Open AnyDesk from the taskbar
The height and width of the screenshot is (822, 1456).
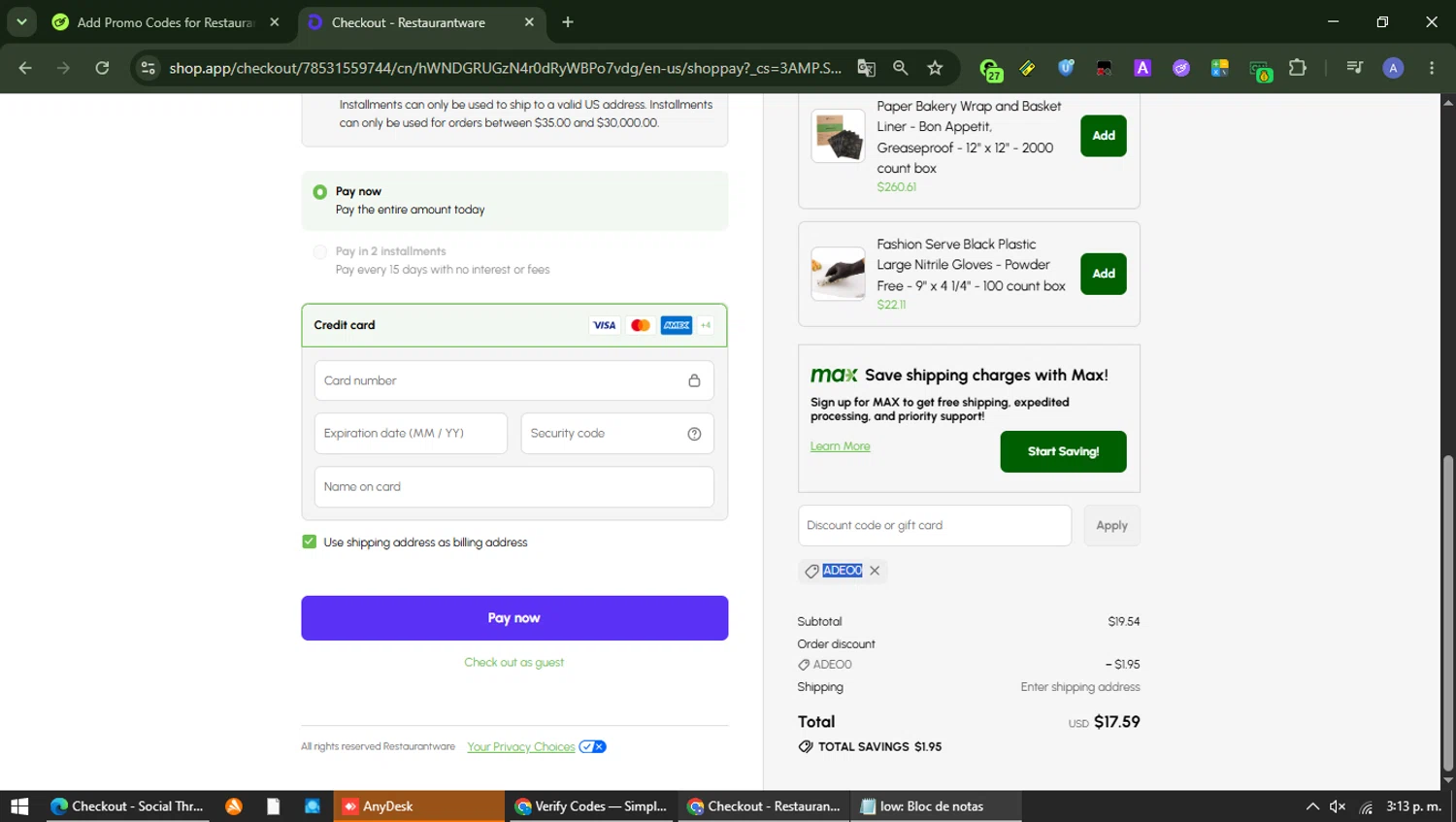tap(419, 806)
